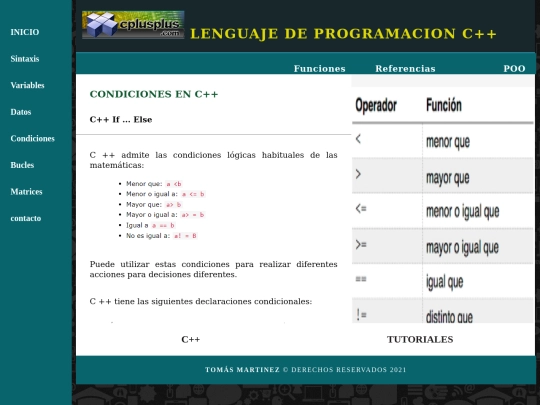Select Referencias in top navigation
This screenshot has width=540, height=405.
(x=405, y=69)
